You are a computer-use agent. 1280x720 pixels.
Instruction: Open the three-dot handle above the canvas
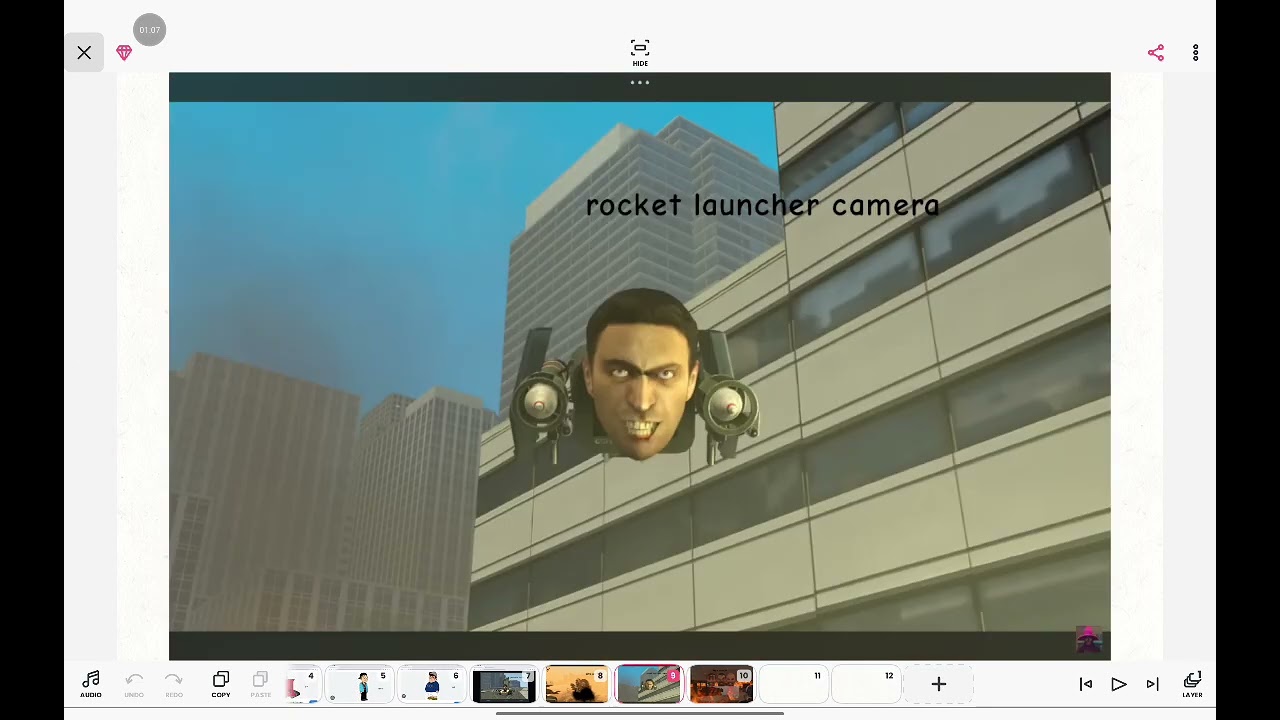click(640, 83)
